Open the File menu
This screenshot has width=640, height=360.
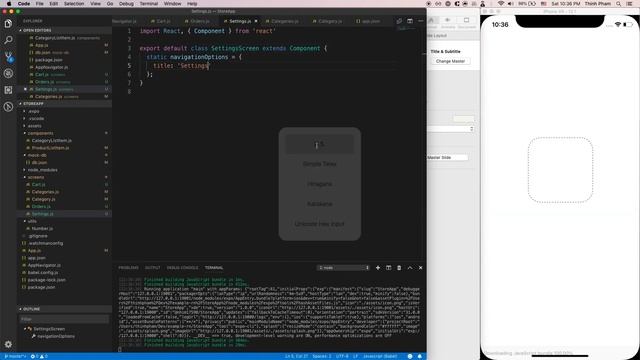coord(40,3)
